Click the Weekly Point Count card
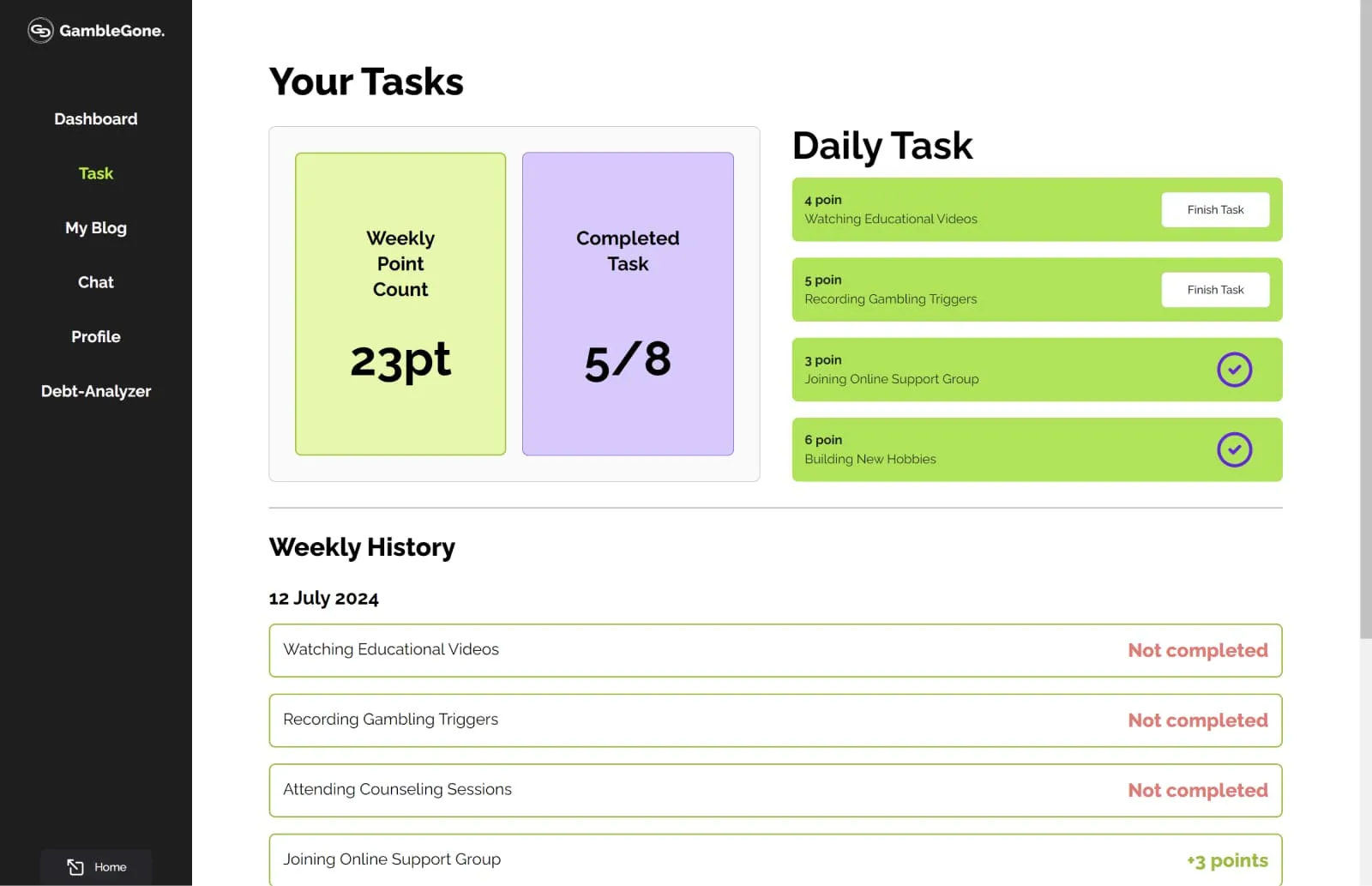The width and height of the screenshot is (1372, 886). tap(400, 304)
